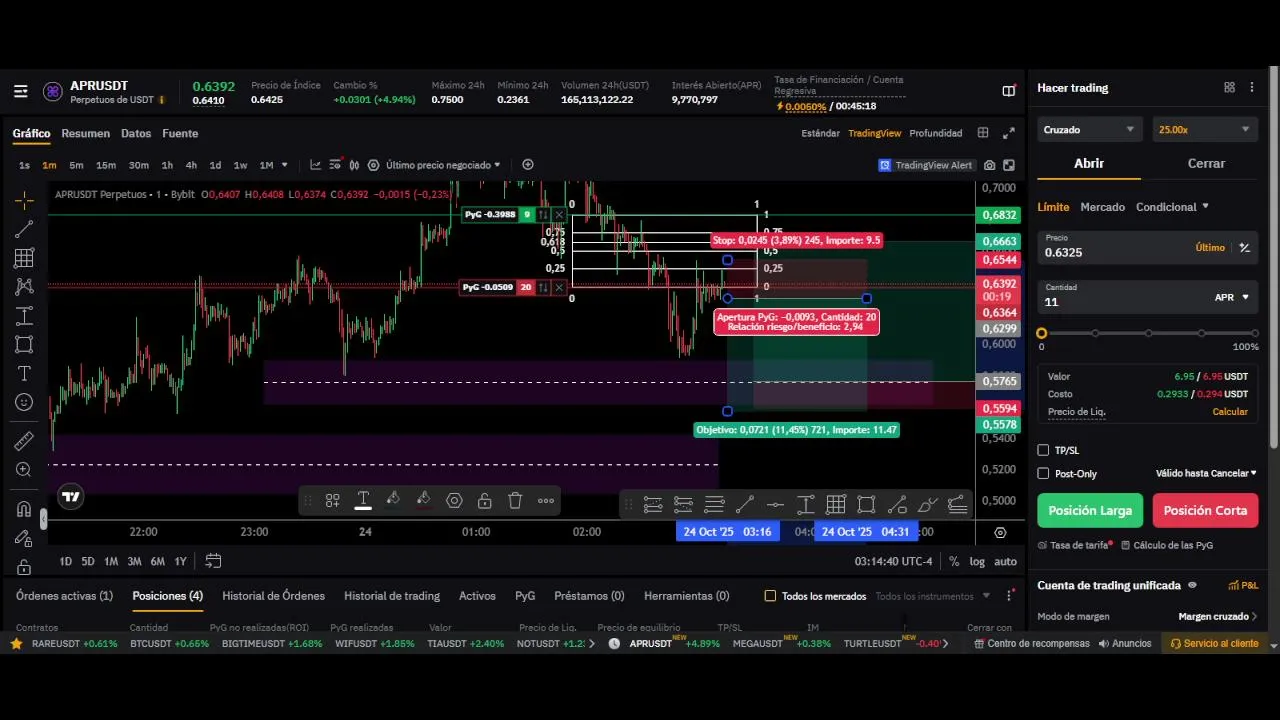Open the Órdenes activas tab
Image resolution: width=1280 pixels, height=720 pixels.
pos(64,596)
